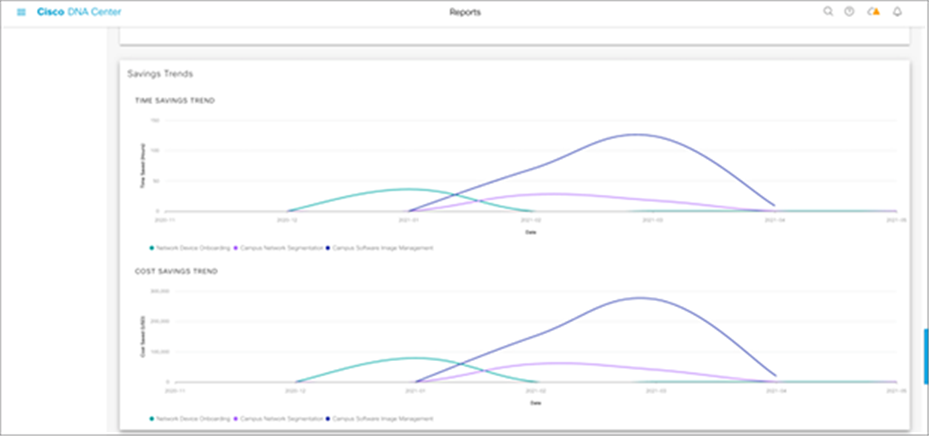Click the 2021-04 label on Time Savings axis
Image resolution: width=929 pixels, height=436 pixels.
coord(774,220)
